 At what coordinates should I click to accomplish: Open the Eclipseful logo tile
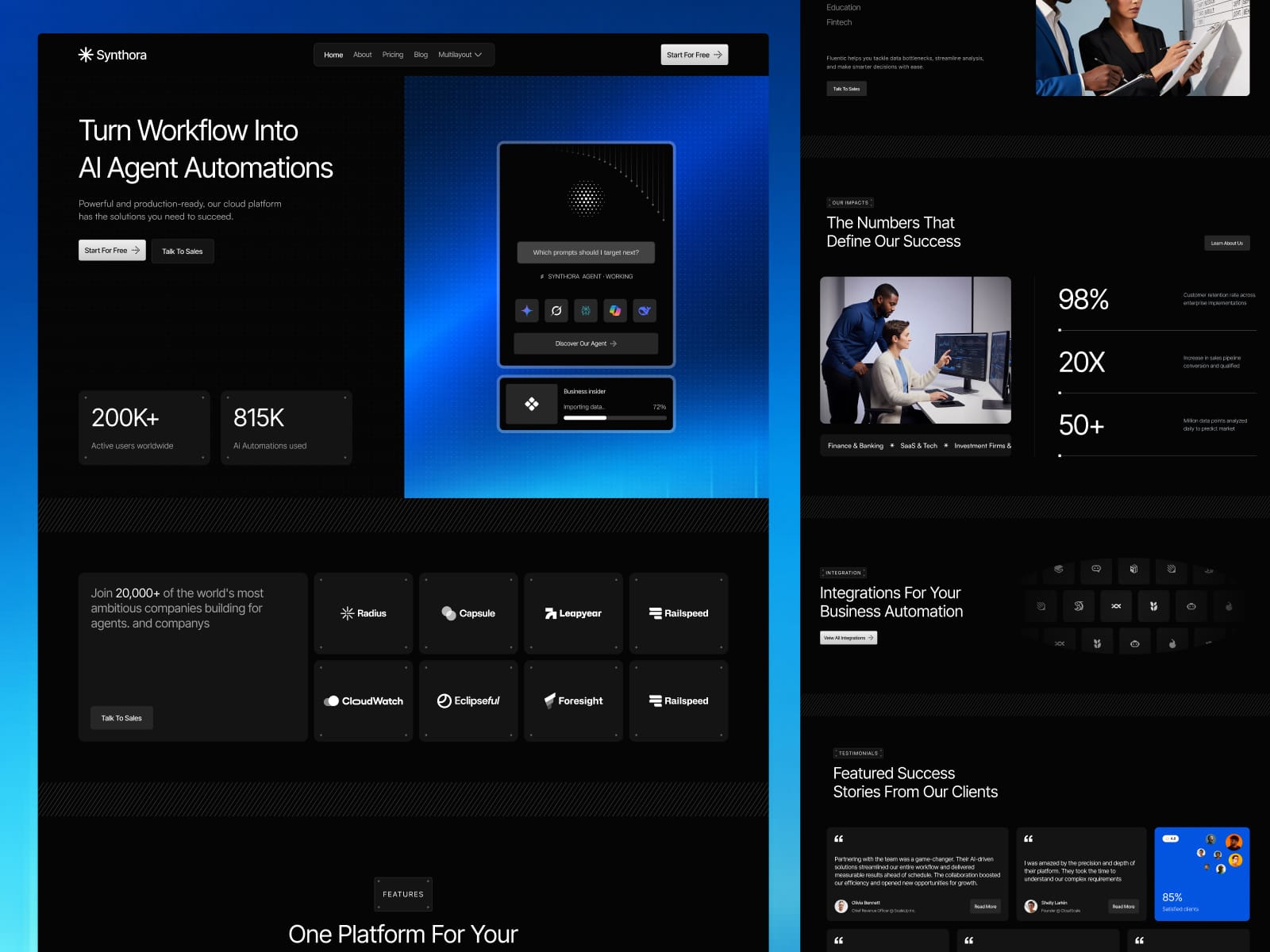point(468,701)
